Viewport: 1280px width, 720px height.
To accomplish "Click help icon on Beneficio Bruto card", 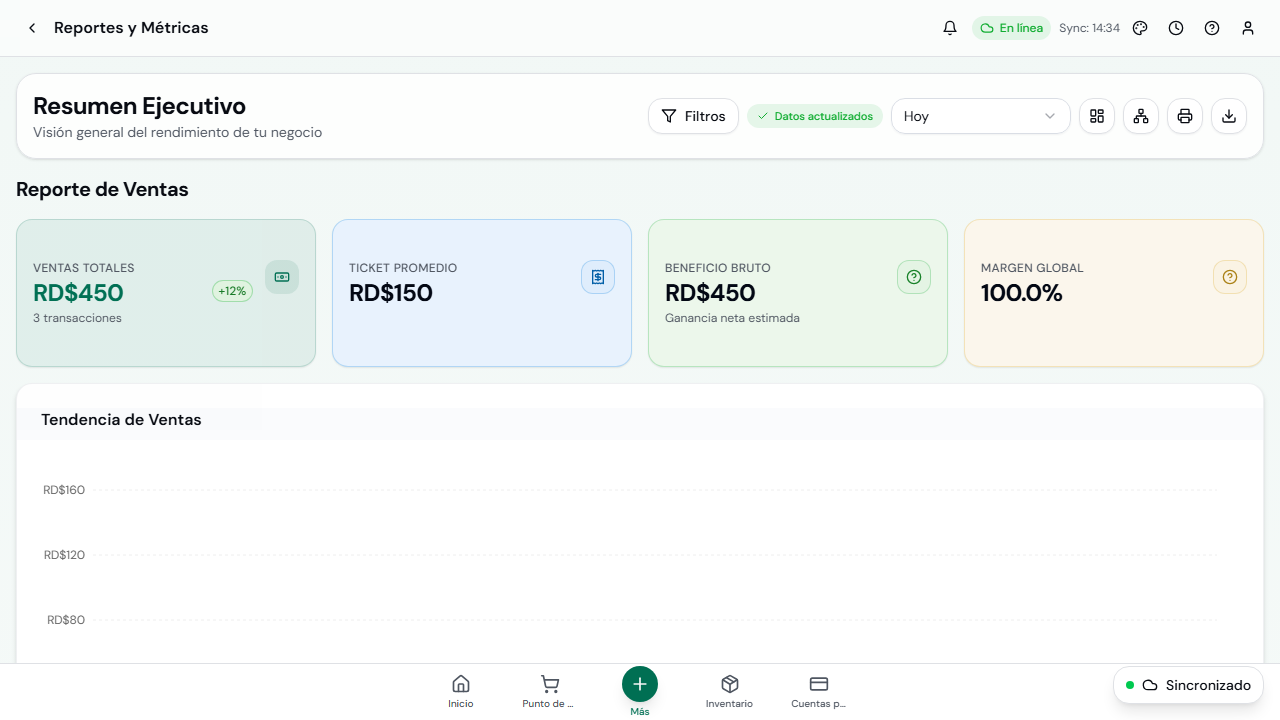I will [914, 277].
